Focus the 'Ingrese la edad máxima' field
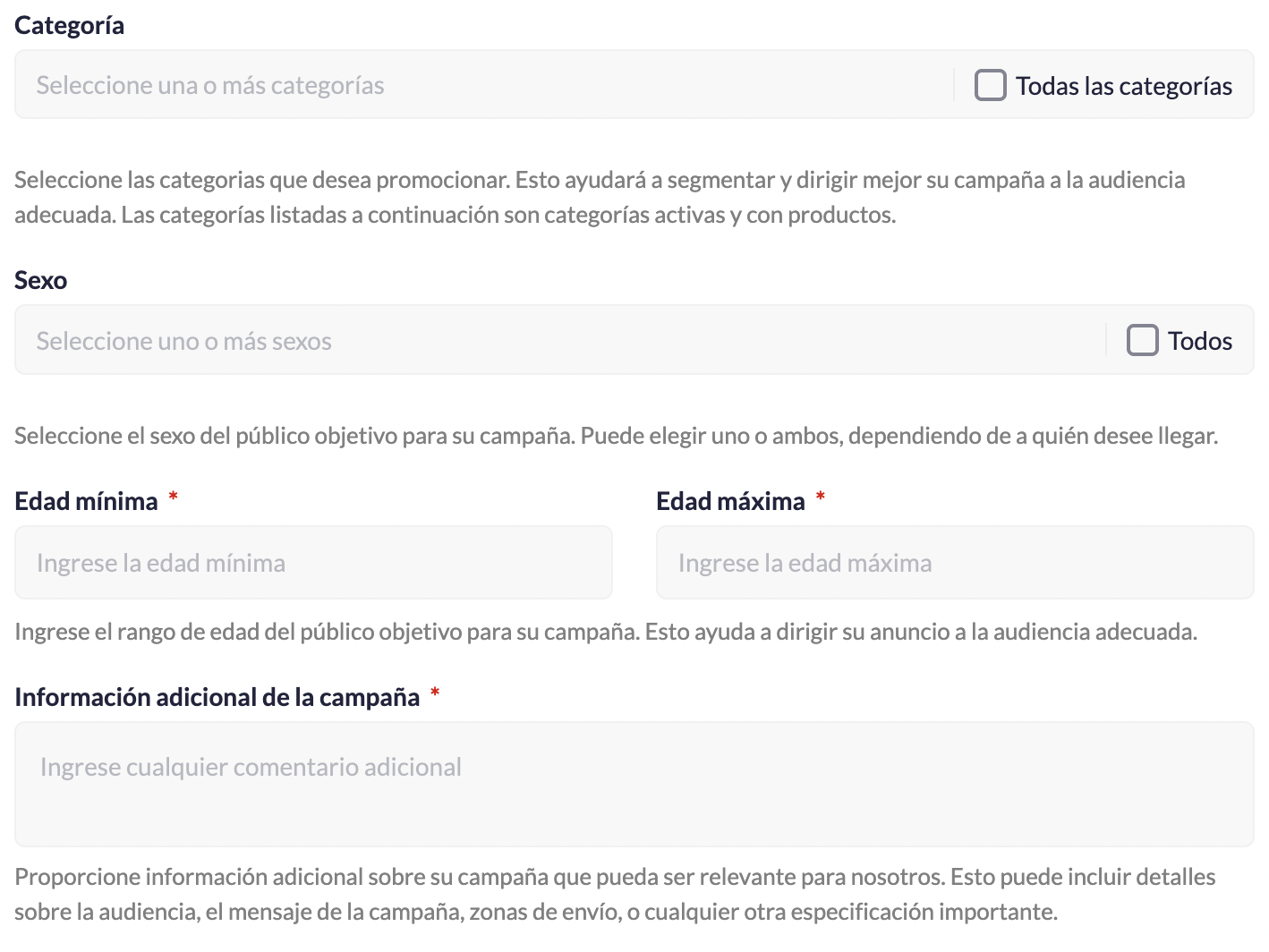Image resolution: width=1269 pixels, height=952 pixels. point(954,563)
